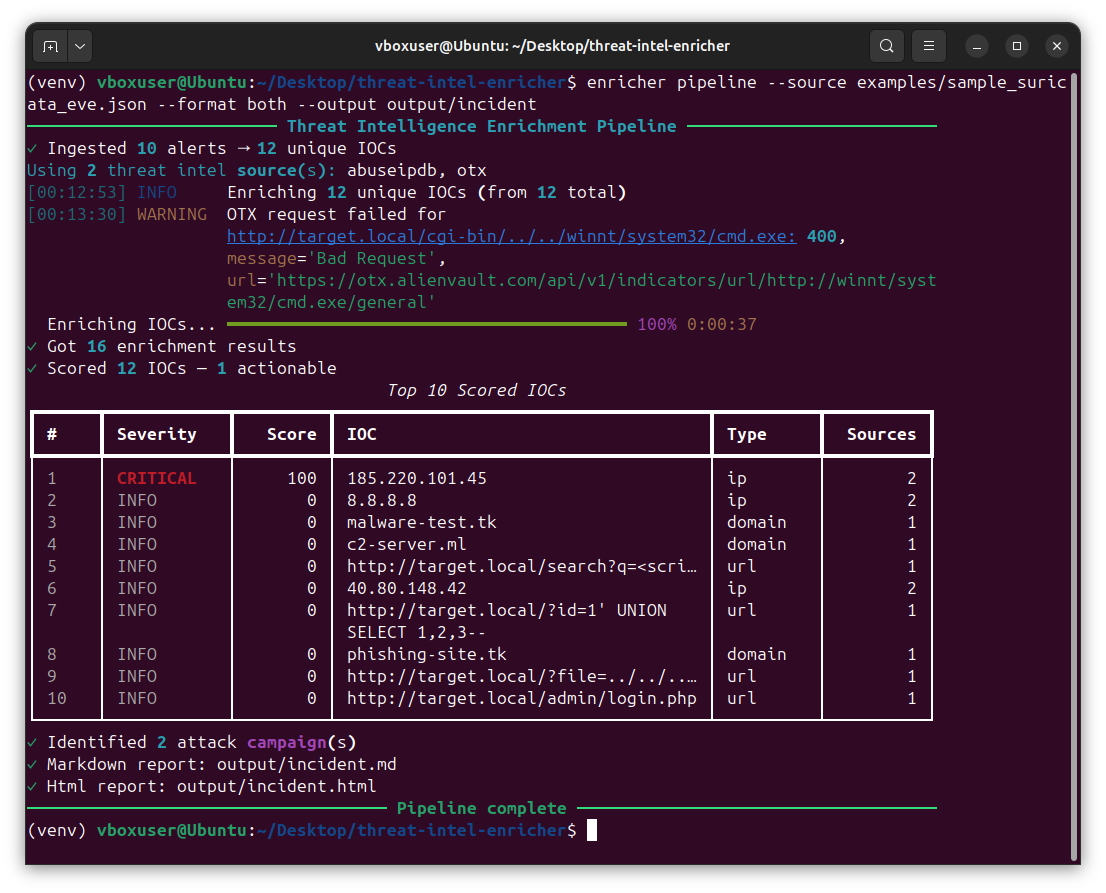Click the terminal cursor at the prompt

point(592,830)
